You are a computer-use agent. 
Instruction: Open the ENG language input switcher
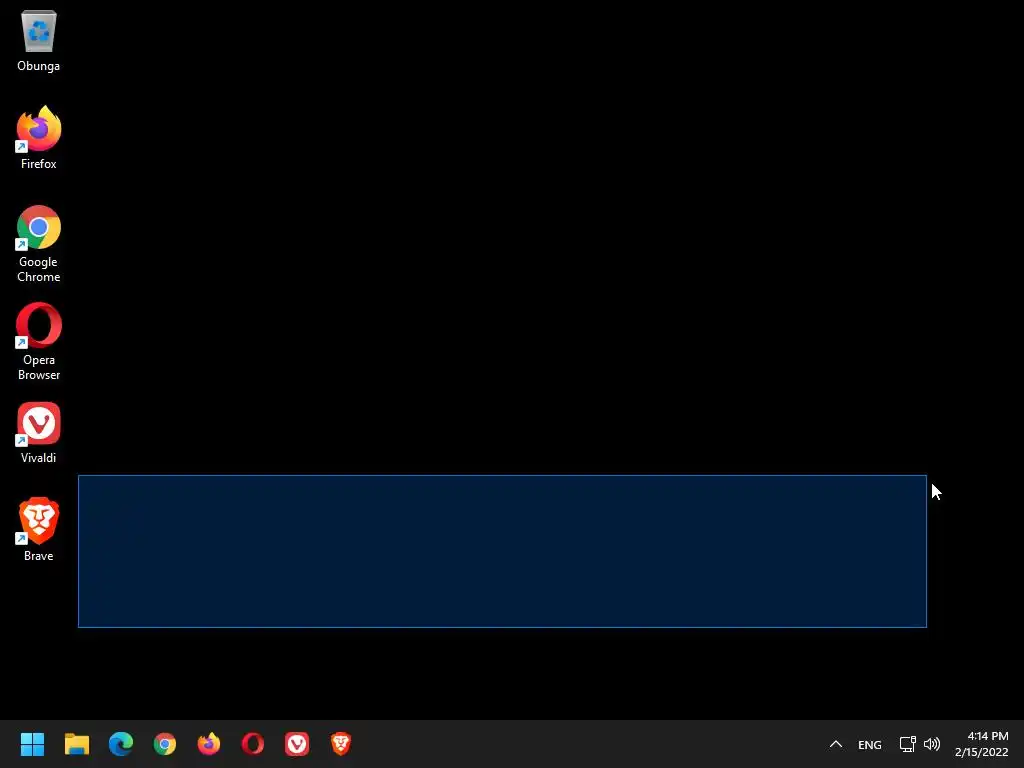tap(870, 744)
